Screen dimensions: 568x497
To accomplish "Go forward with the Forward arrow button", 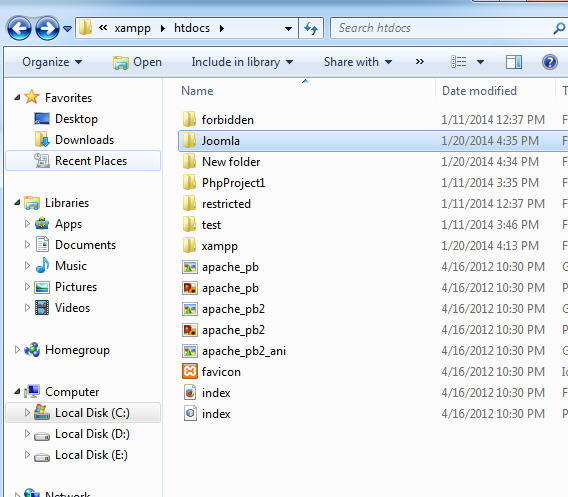I will [x=47, y=28].
